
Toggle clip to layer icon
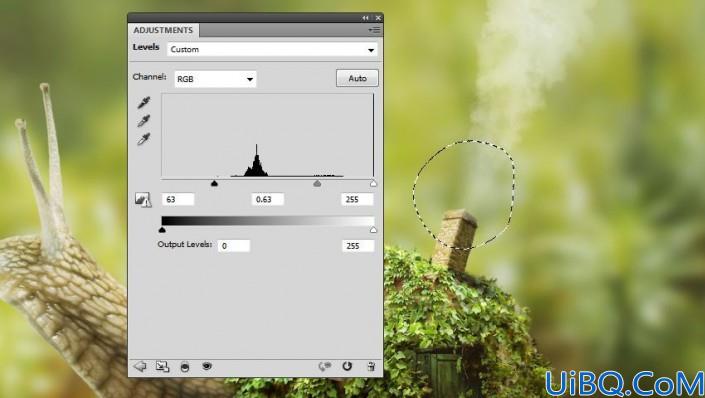184,367
